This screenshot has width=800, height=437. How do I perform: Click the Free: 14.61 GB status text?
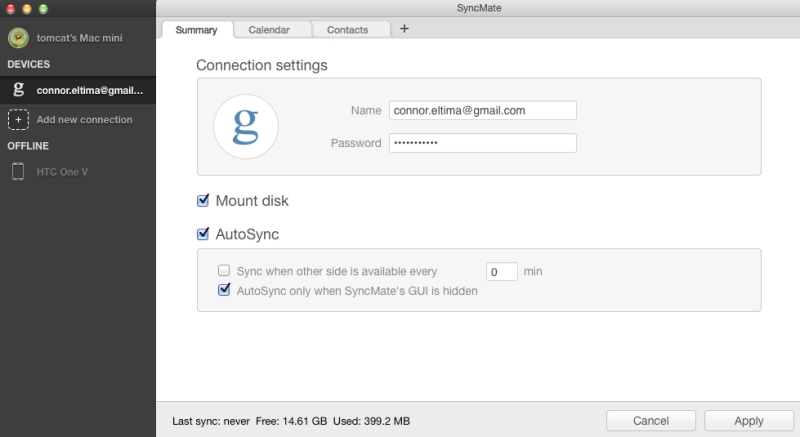point(291,421)
